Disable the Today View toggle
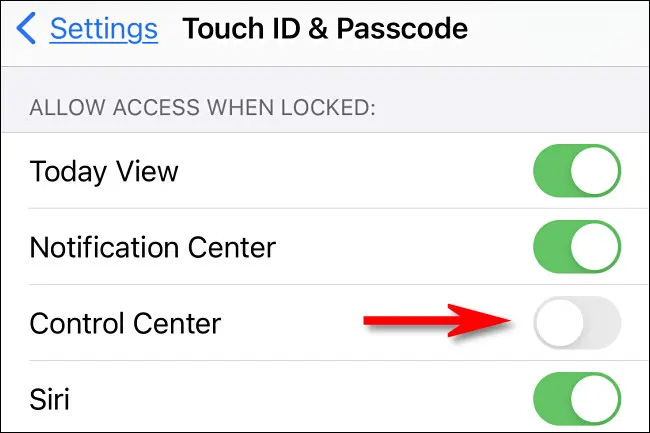Viewport: 650px width, 433px height. 577,171
